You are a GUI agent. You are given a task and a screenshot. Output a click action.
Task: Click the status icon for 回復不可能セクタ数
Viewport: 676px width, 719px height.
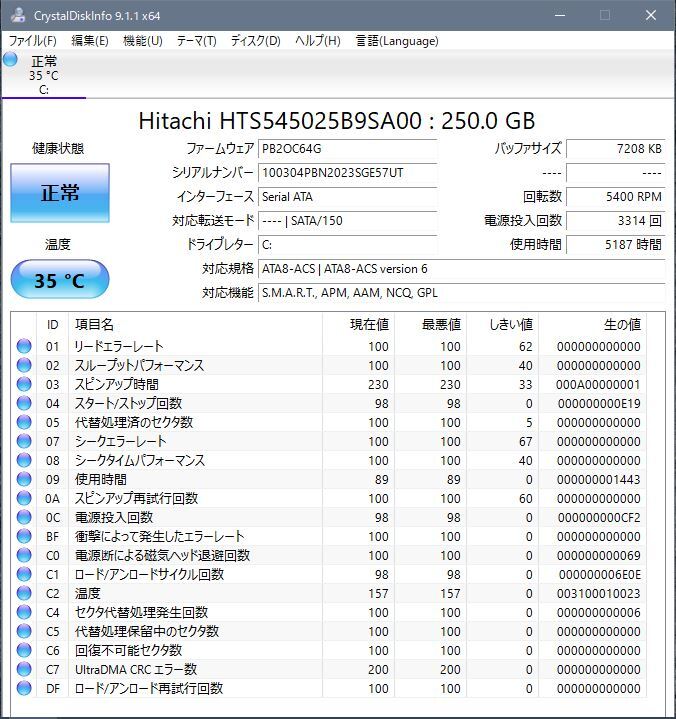pyautogui.click(x=24, y=651)
